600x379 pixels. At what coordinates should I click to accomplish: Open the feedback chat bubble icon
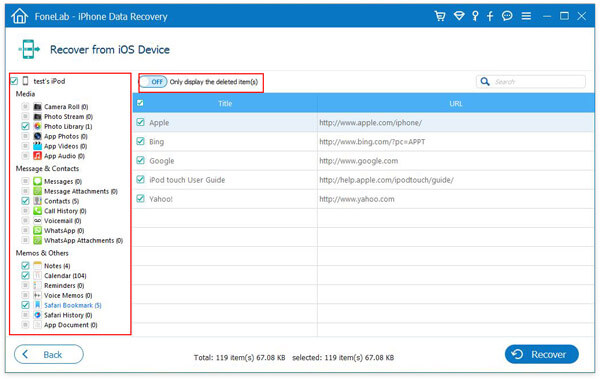coord(507,16)
